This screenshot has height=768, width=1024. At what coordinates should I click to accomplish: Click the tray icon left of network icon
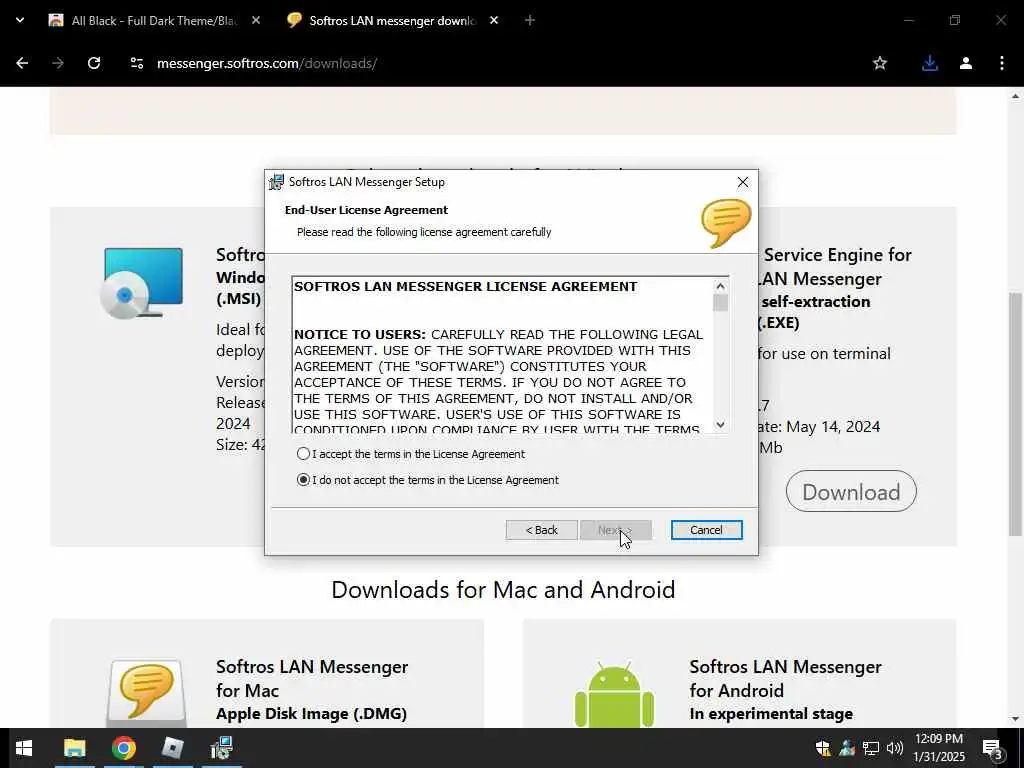pos(847,748)
